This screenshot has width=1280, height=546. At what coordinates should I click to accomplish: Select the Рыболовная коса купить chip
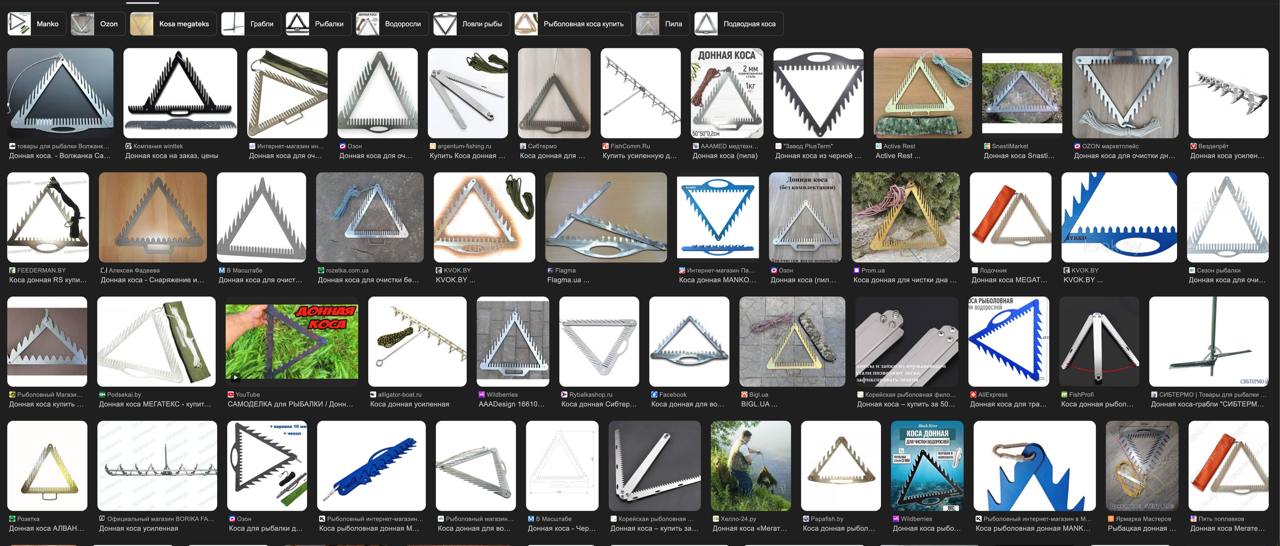pos(572,23)
